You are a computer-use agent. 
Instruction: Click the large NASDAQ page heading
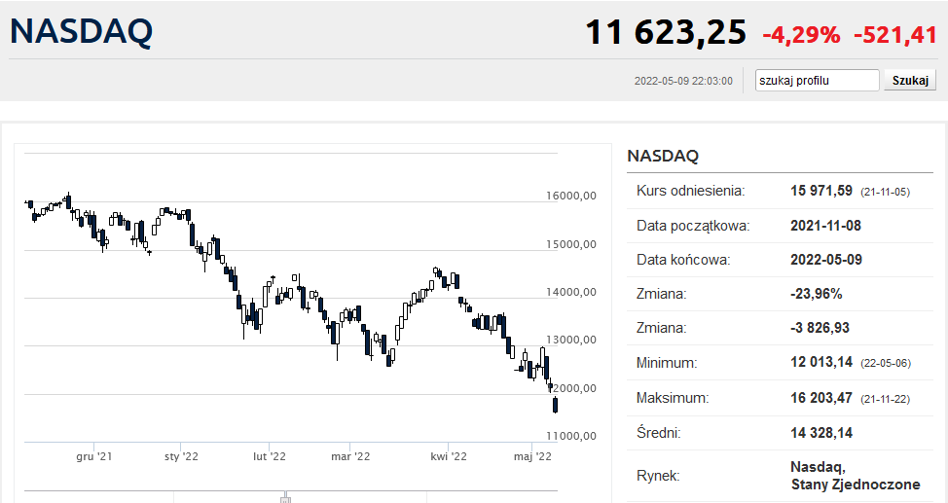(x=81, y=32)
